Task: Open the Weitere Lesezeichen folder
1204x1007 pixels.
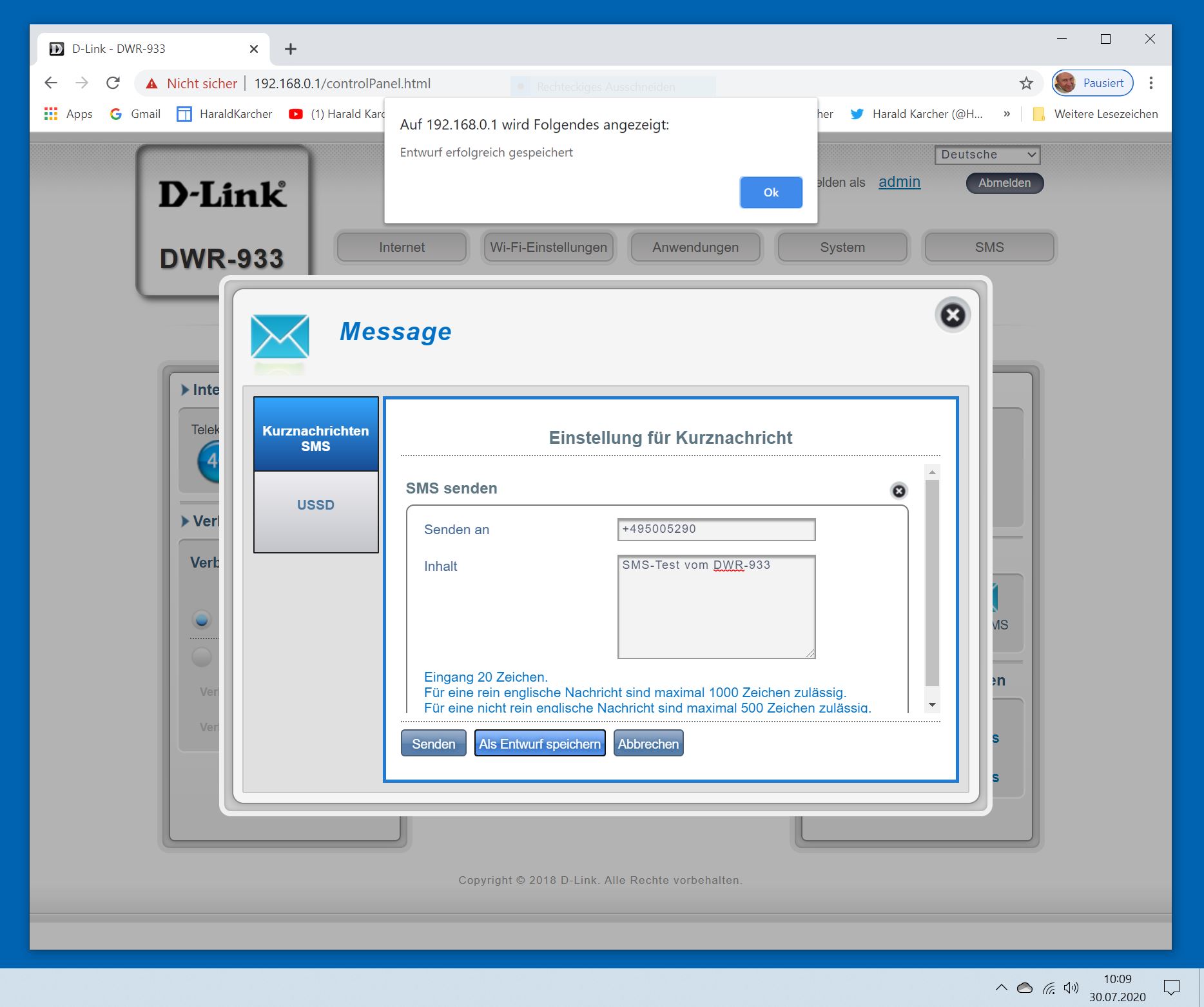Action: (1095, 114)
